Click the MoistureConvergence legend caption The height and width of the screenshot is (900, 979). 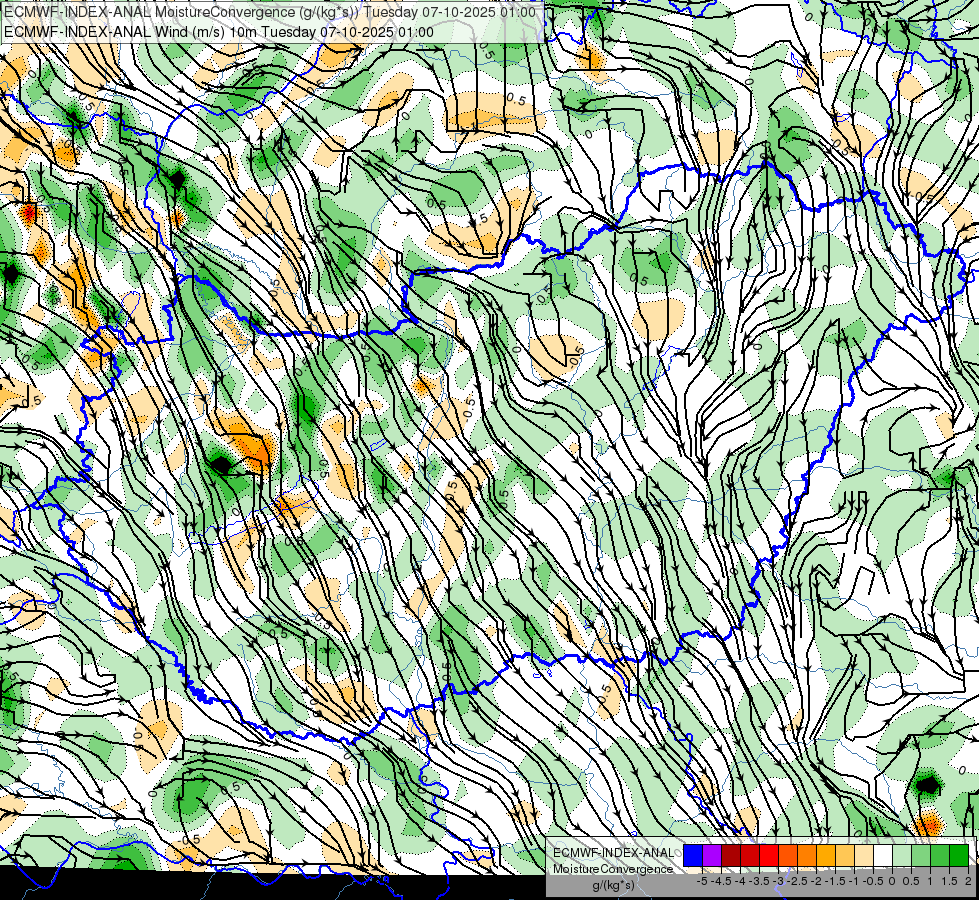pos(613,869)
